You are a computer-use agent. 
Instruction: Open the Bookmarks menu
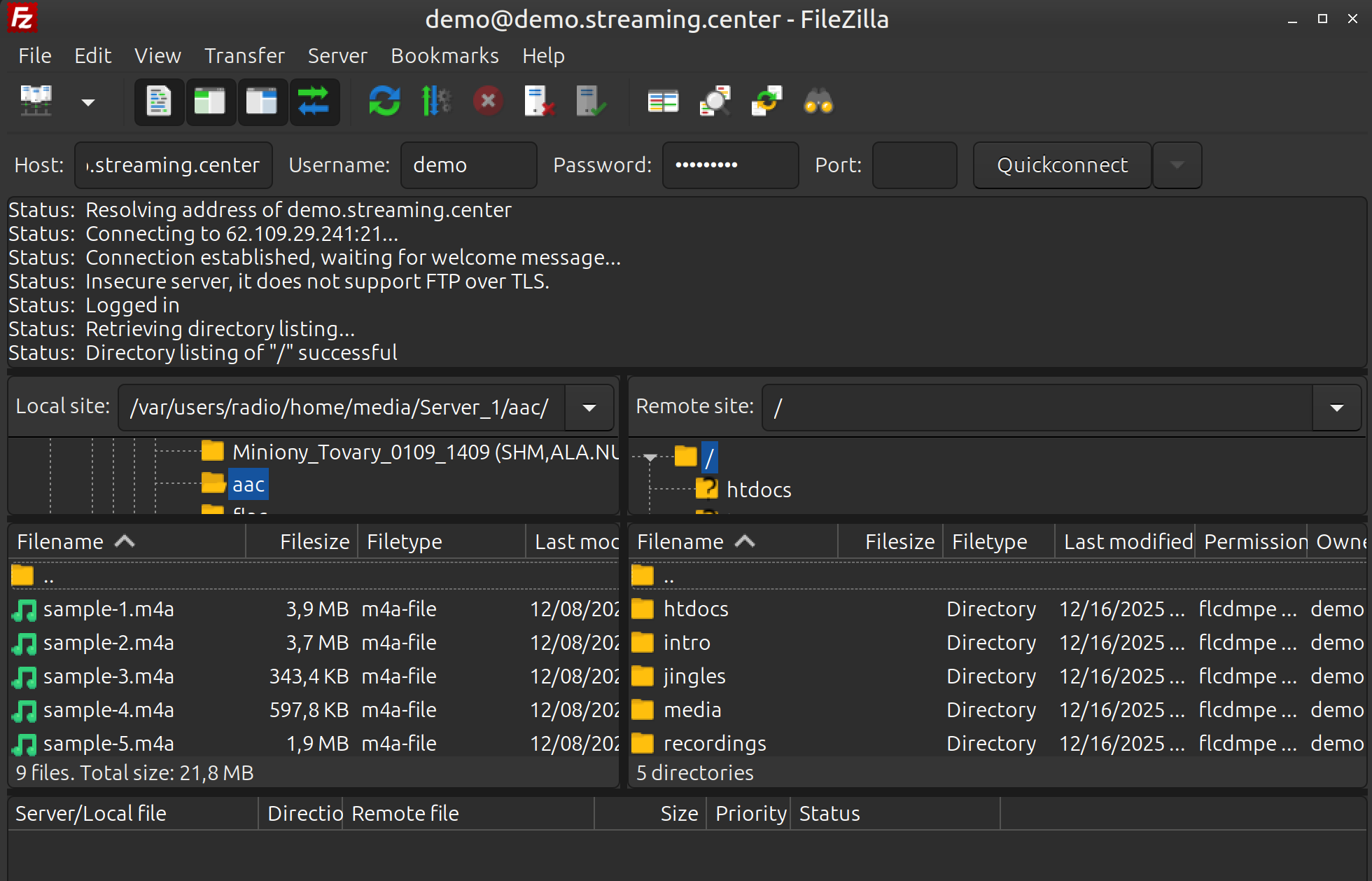pos(444,56)
